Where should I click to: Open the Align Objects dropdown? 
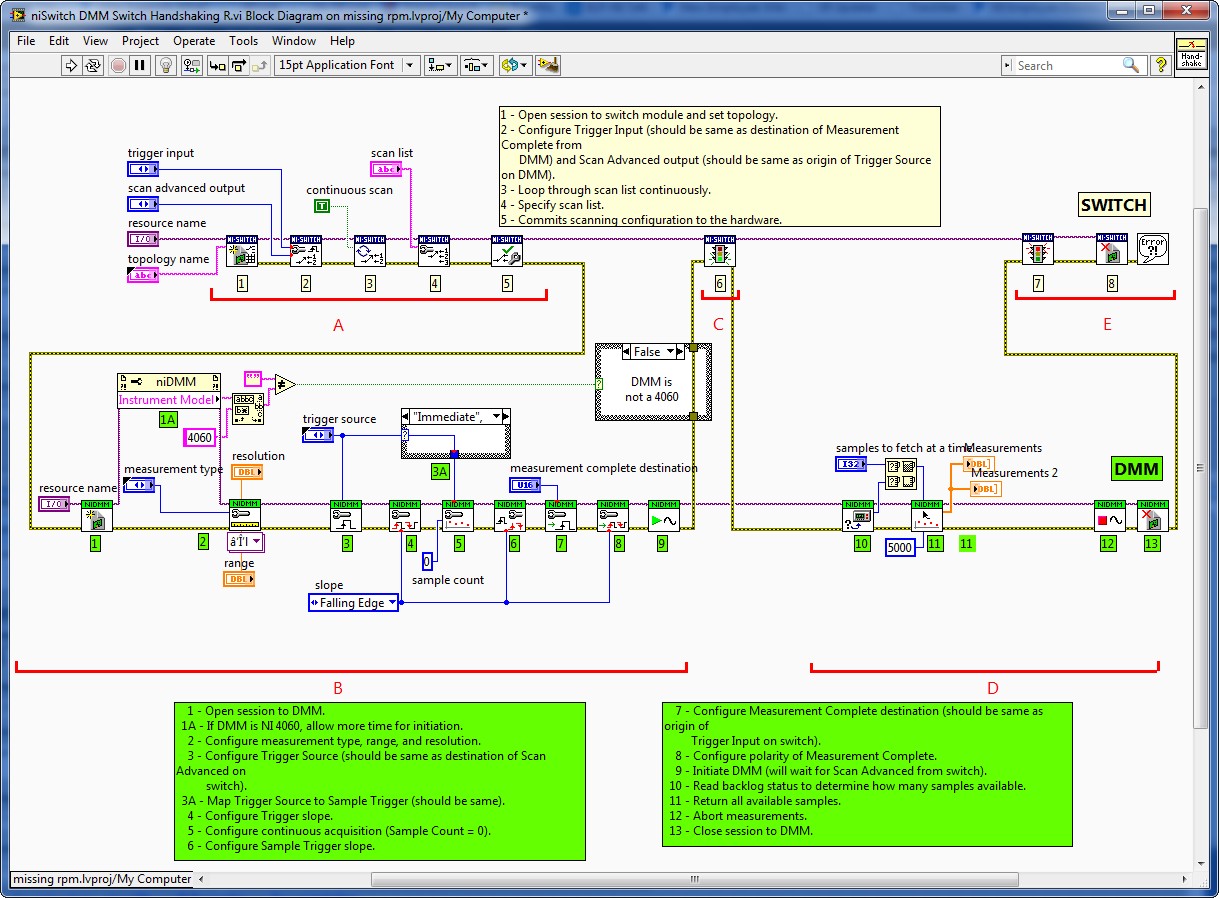(x=440, y=65)
